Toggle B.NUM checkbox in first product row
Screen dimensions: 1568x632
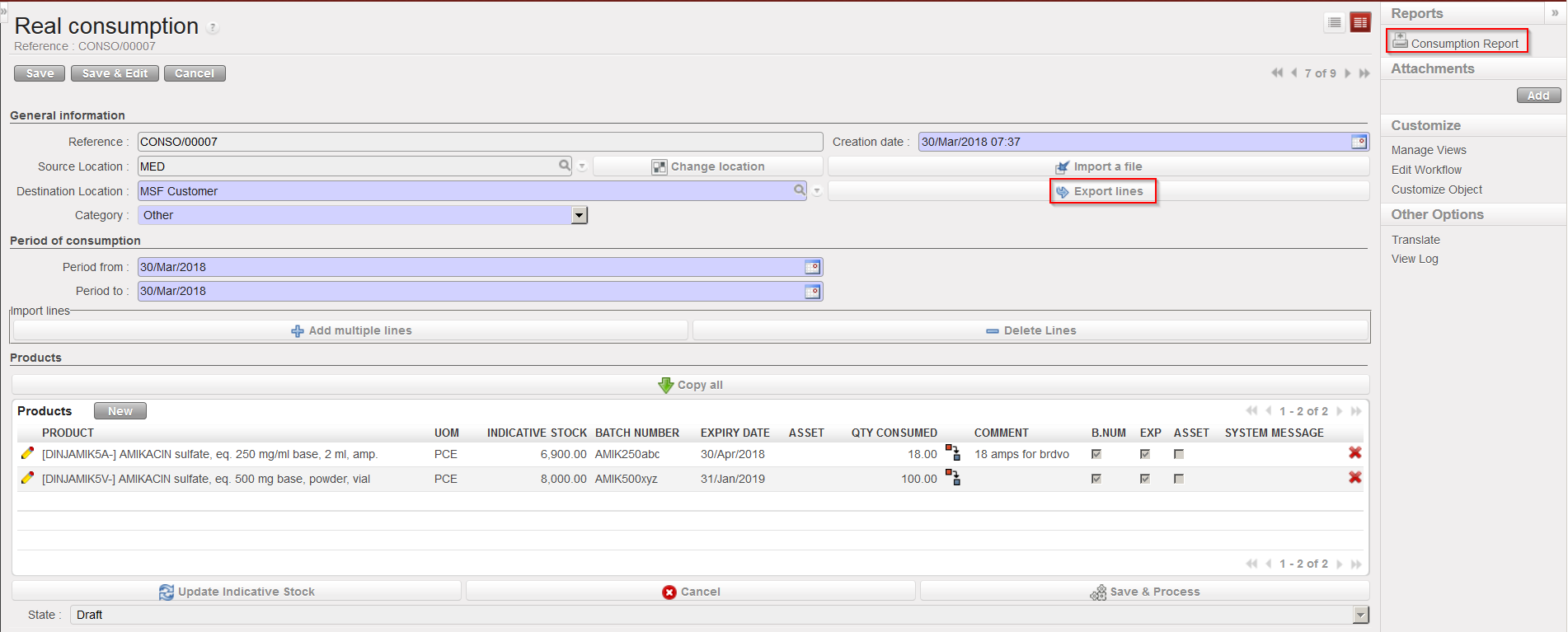coord(1096,454)
